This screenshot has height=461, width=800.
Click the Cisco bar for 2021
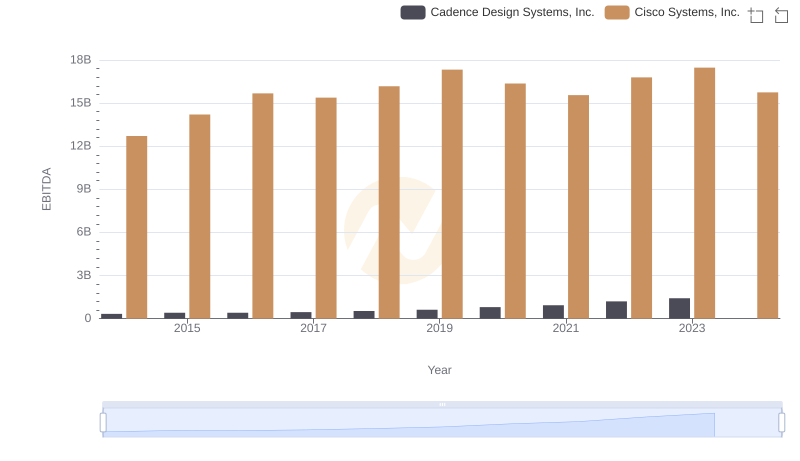(x=578, y=207)
